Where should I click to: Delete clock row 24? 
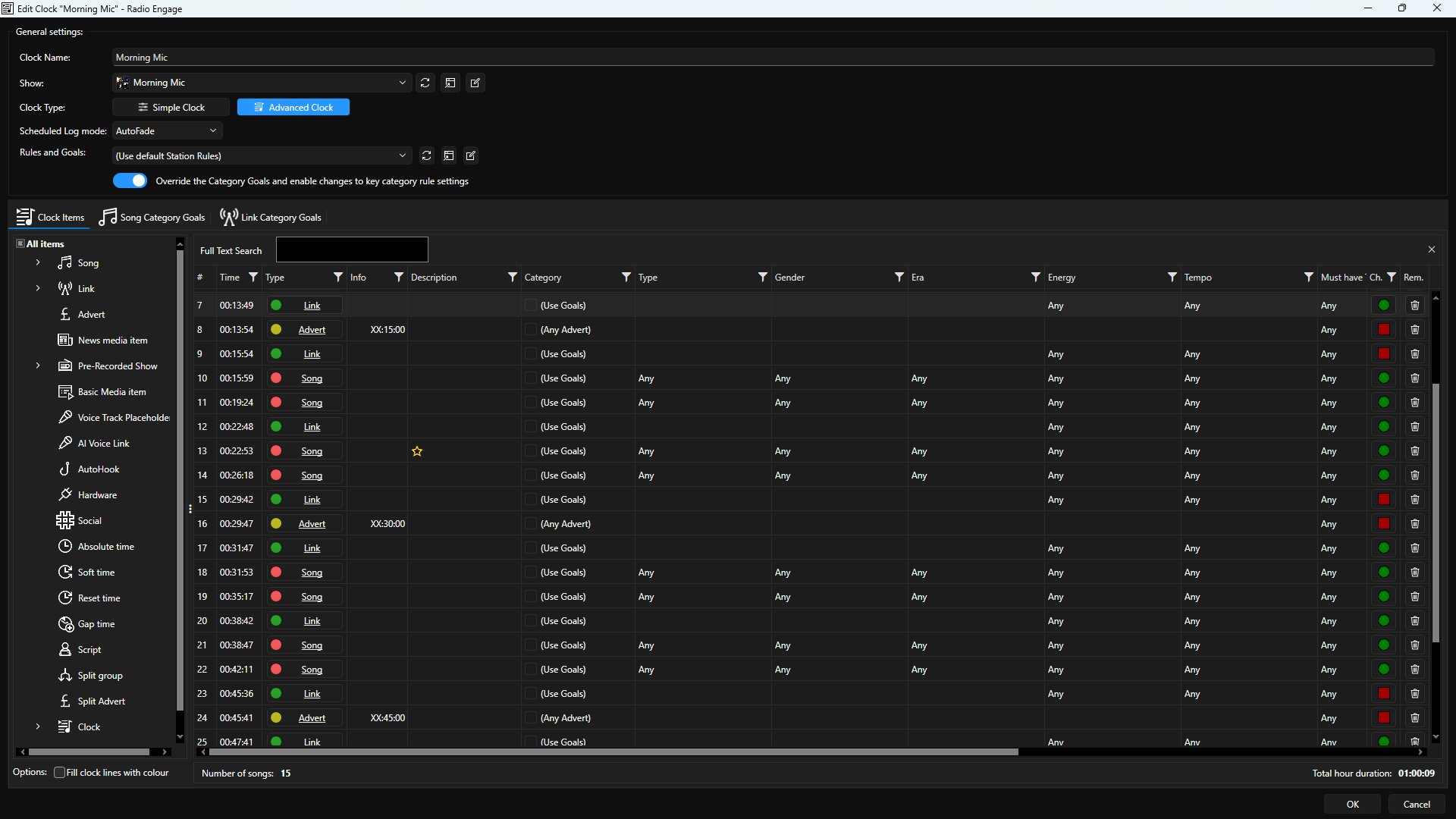point(1415,718)
